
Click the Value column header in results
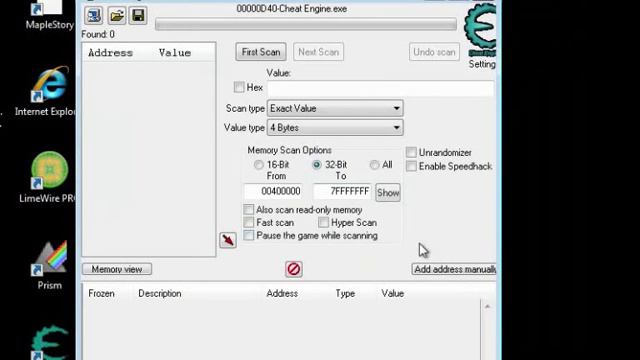point(175,53)
